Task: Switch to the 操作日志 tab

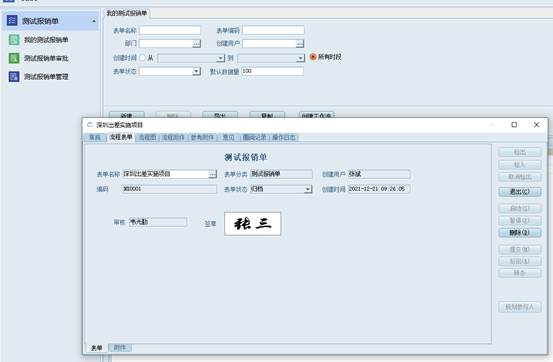Action: (284, 138)
